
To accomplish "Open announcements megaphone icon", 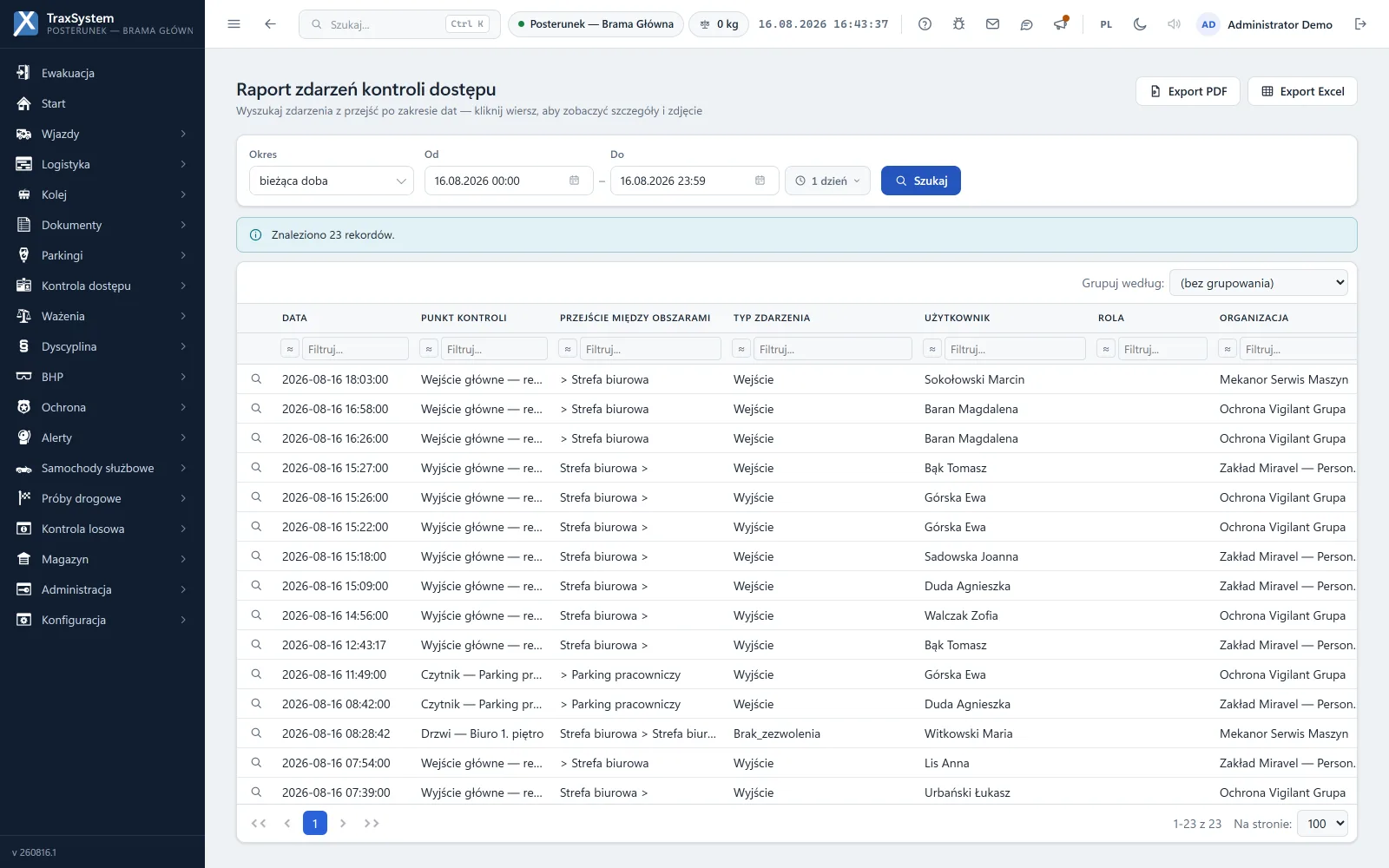I will (x=1060, y=24).
